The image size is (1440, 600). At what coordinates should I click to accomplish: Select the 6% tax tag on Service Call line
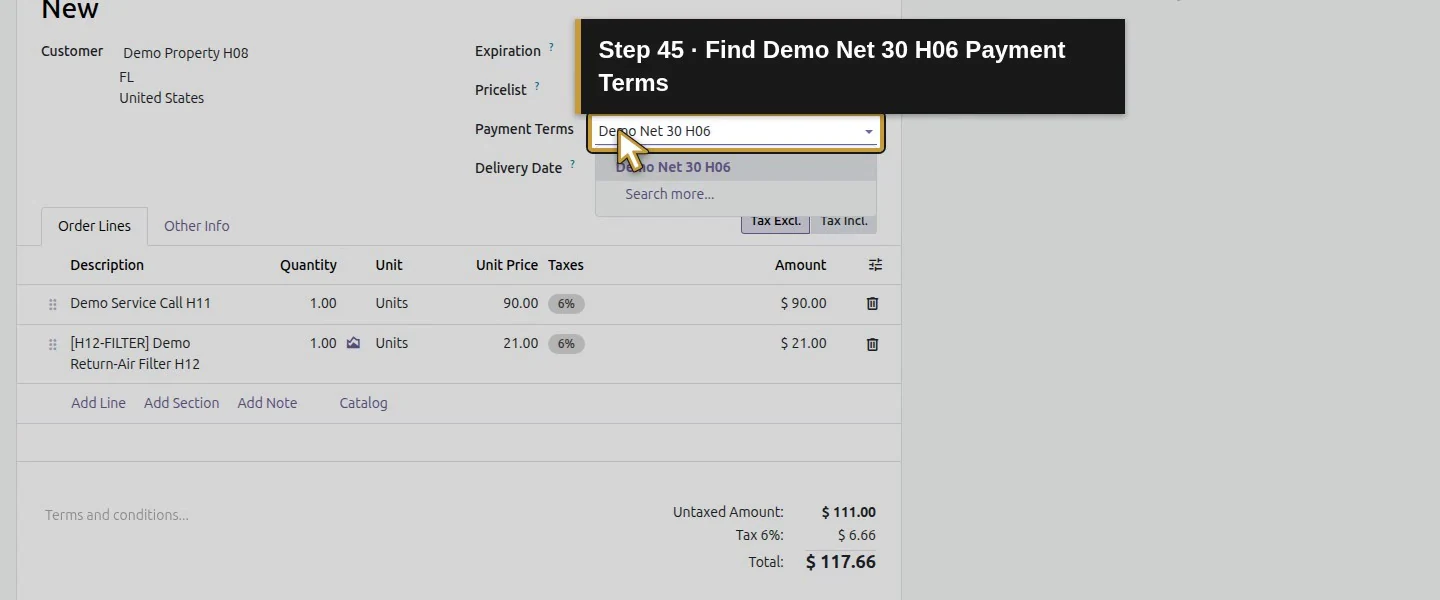566,304
